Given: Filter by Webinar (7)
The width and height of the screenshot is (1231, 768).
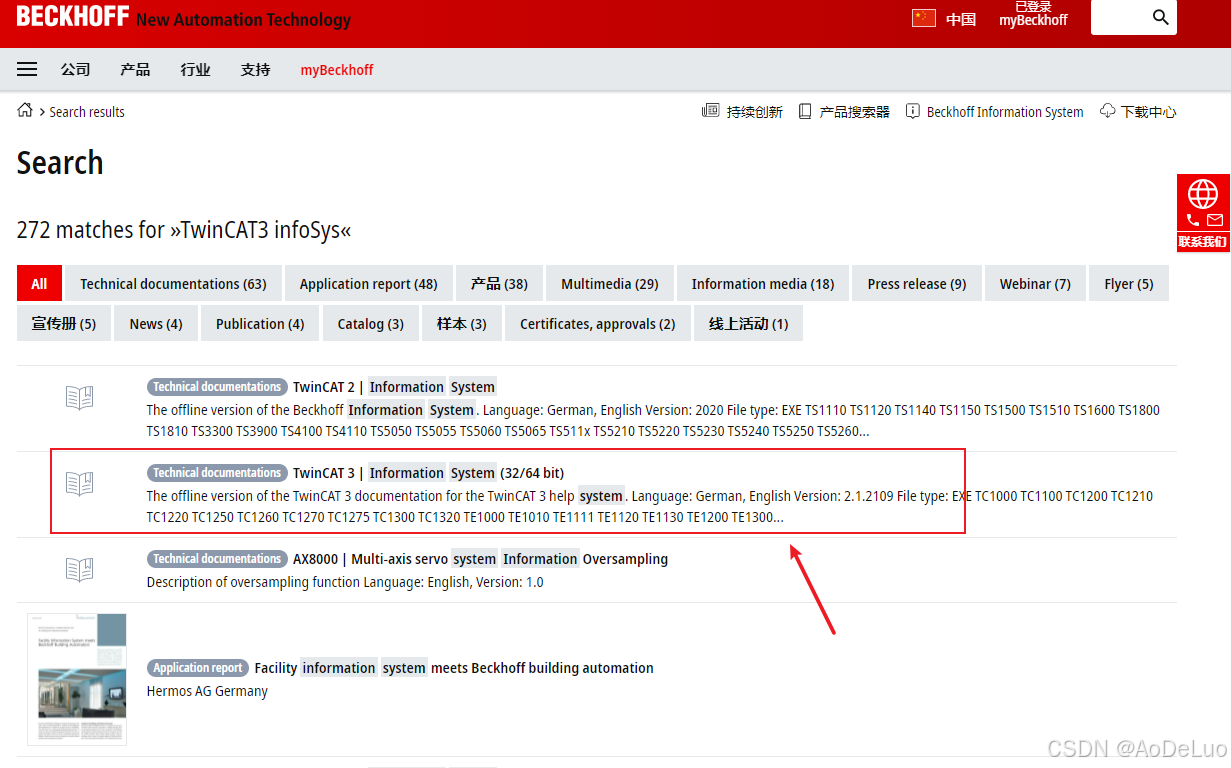Looking at the screenshot, I should click(x=1035, y=284).
